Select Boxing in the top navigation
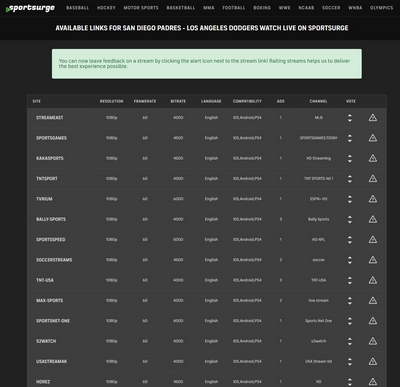 pyautogui.click(x=262, y=8)
